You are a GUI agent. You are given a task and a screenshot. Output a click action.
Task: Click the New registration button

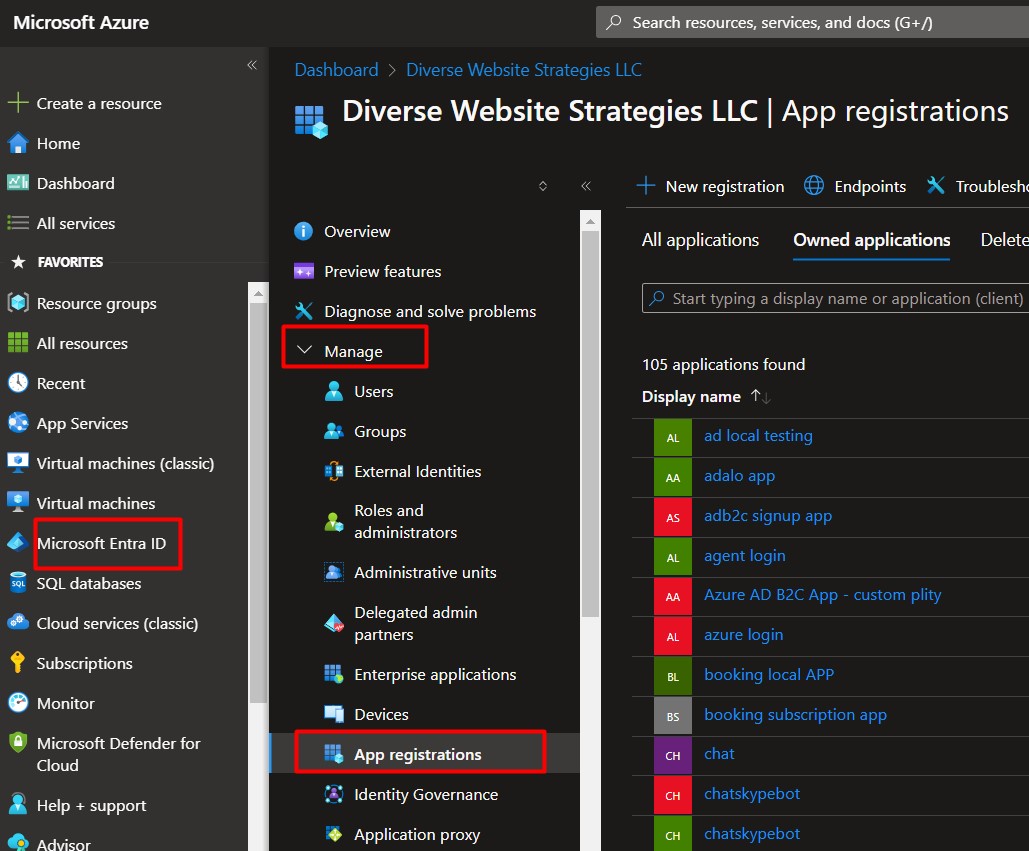point(711,186)
